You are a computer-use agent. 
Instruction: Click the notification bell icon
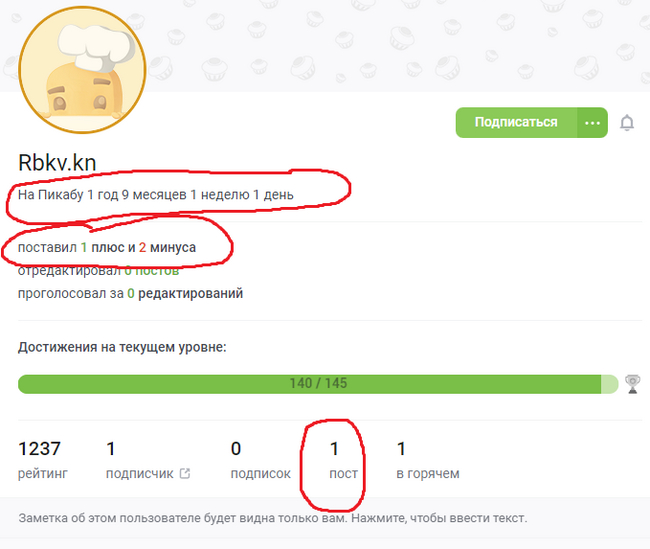tap(627, 123)
